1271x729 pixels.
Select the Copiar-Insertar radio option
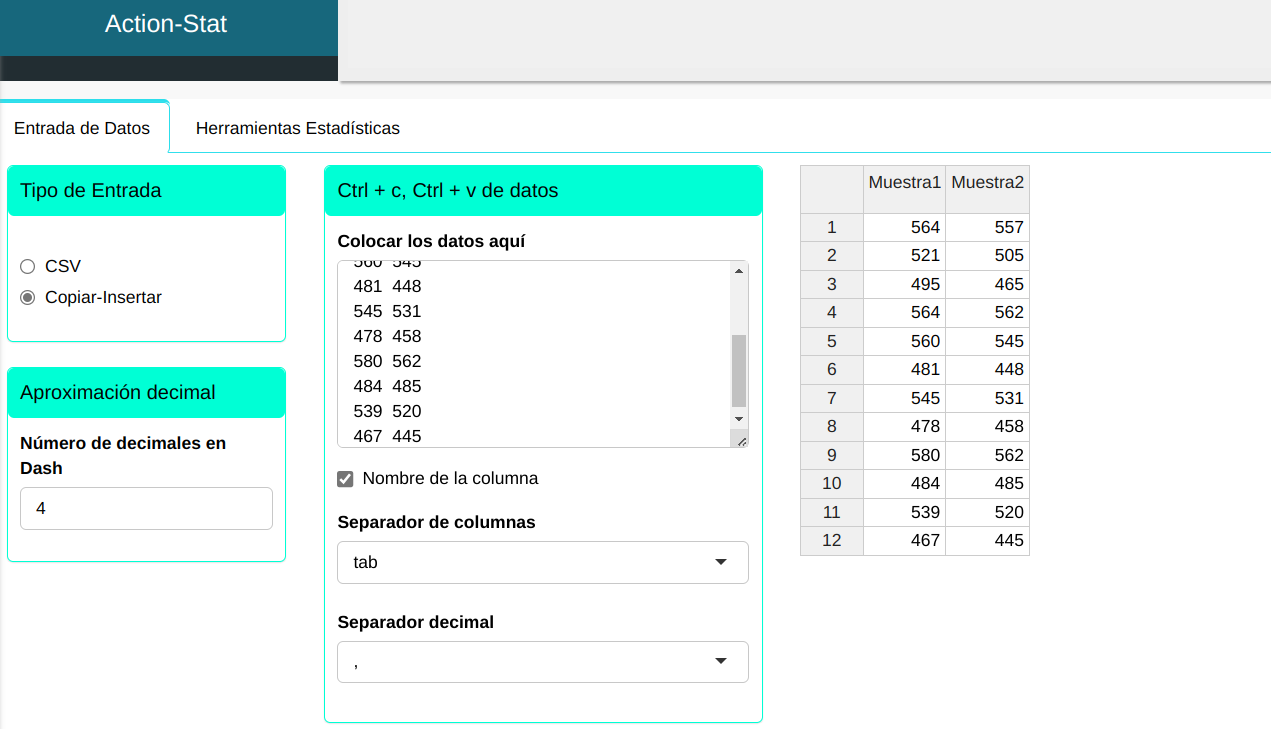click(x=28, y=298)
